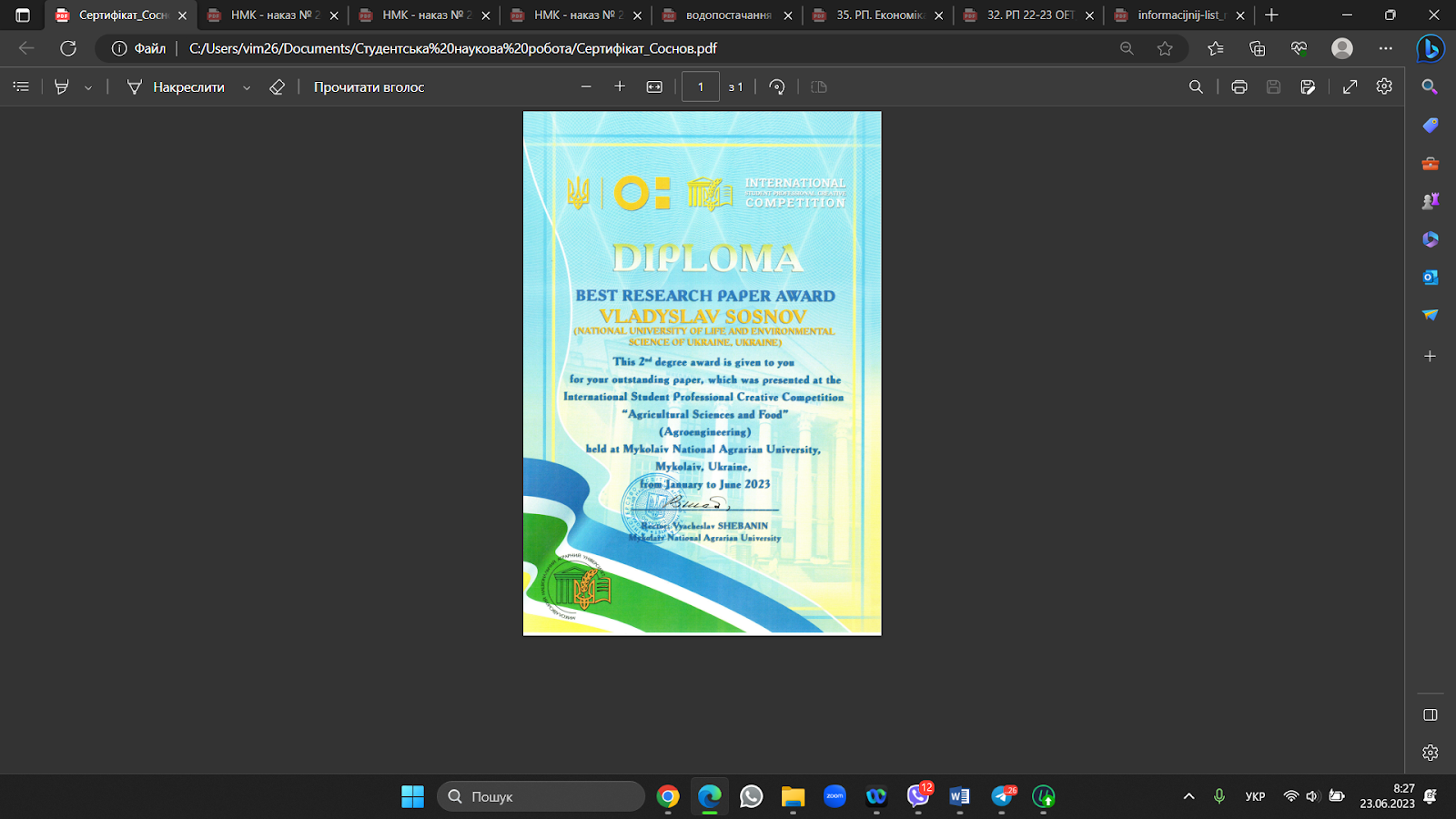Screen dimensions: 1456x819
Task: Expand highlighter color options arrow
Action: point(88,87)
